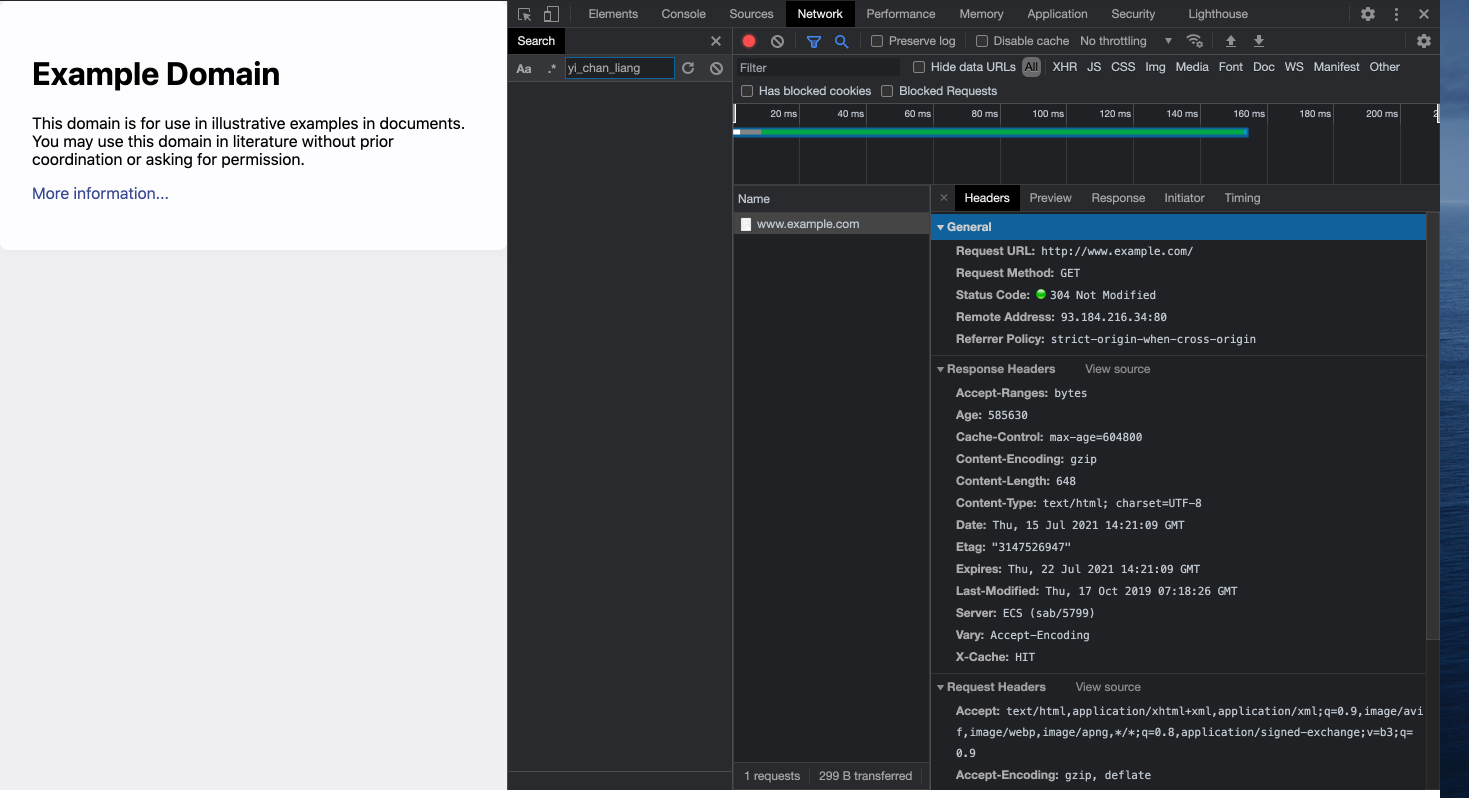Switch to the Console tab
The height and width of the screenshot is (798, 1469).
coord(683,14)
